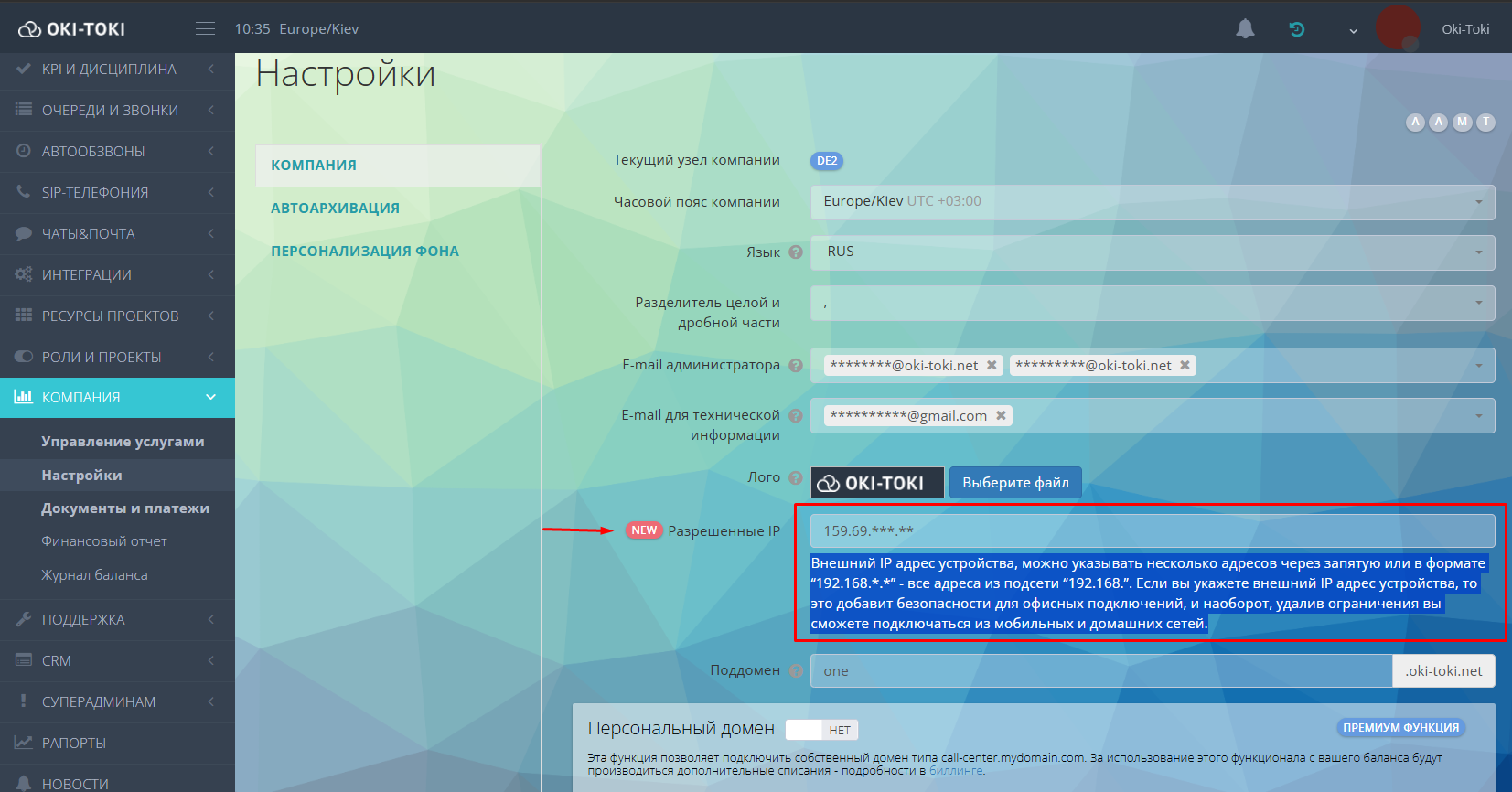Screen dimensions: 1512x792
Task: Click the Суперадминам exclamation icon
Action: tap(24, 701)
